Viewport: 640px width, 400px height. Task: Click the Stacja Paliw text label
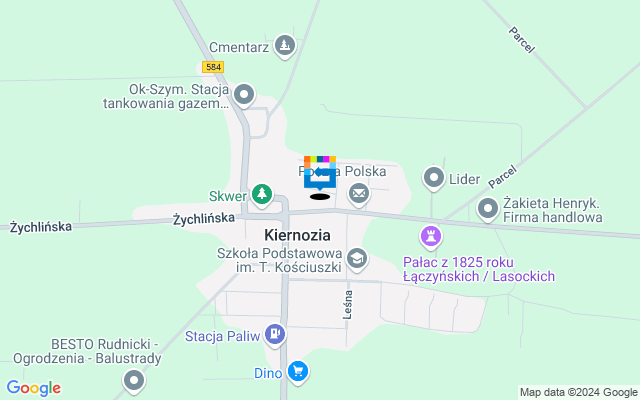222,337
